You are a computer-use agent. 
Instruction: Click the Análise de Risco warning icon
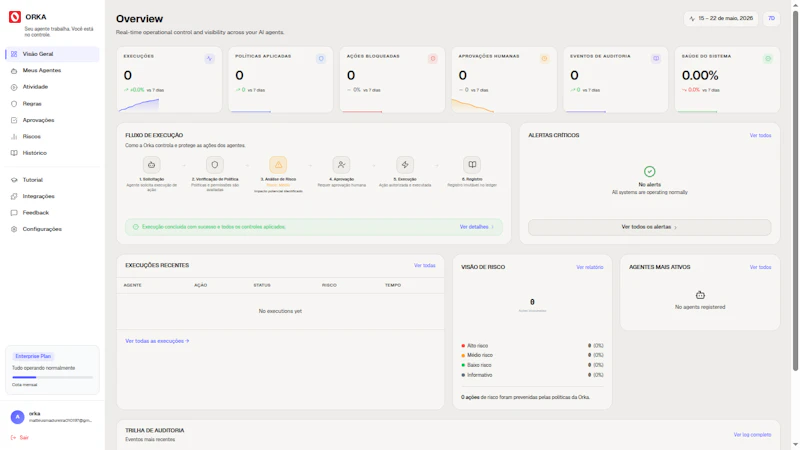(x=278, y=165)
